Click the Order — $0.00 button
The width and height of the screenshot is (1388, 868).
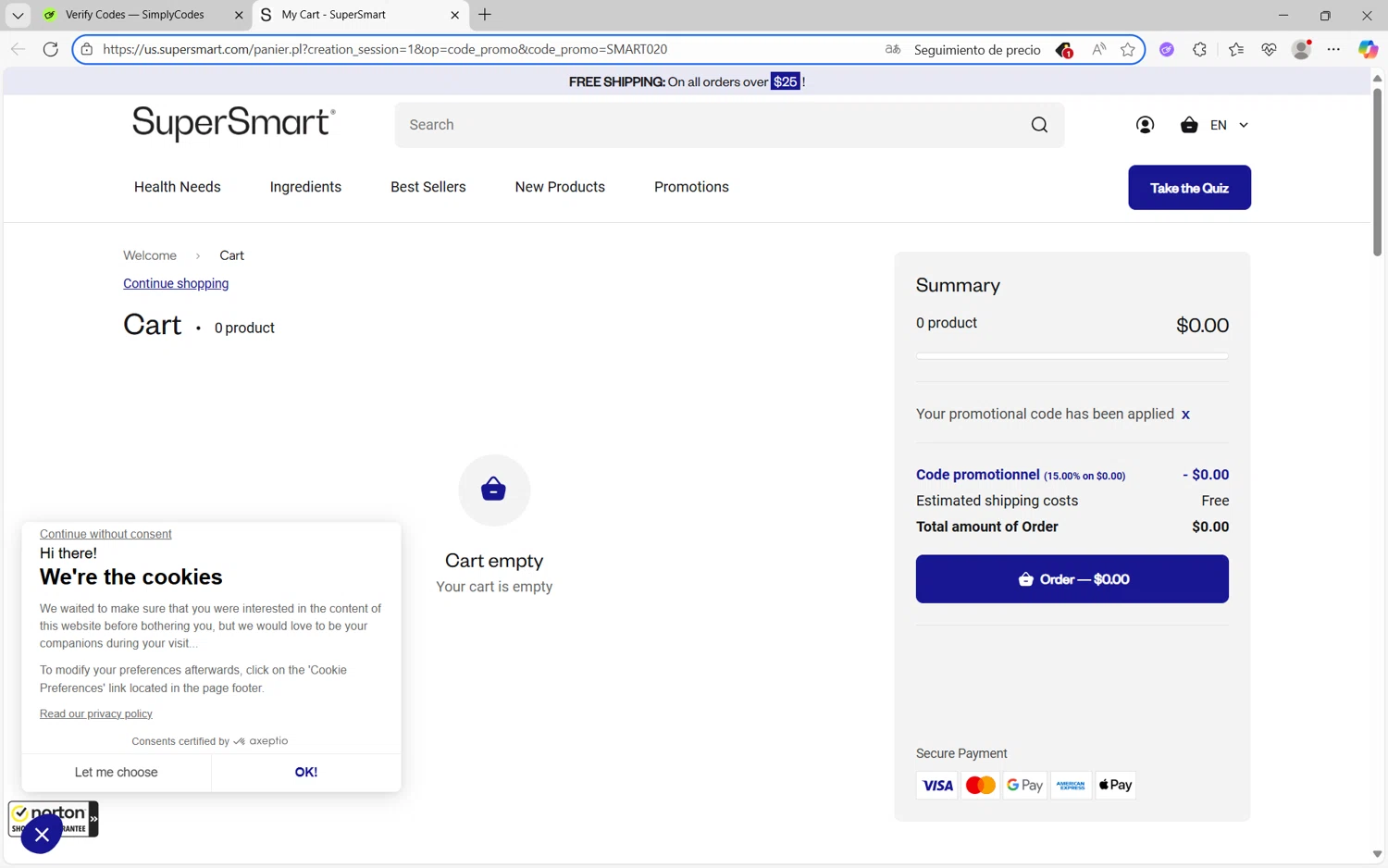1072,579
